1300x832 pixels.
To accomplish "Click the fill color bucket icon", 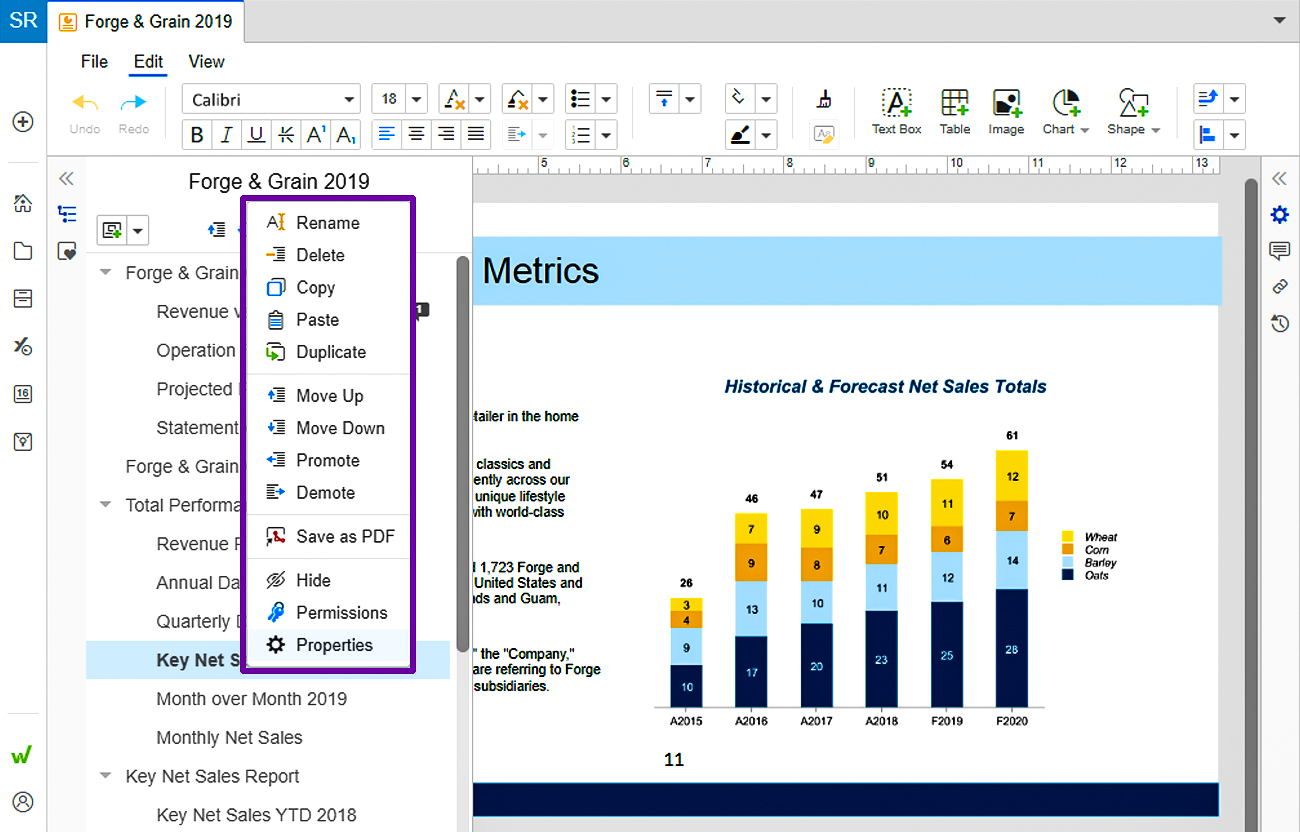I will point(740,99).
